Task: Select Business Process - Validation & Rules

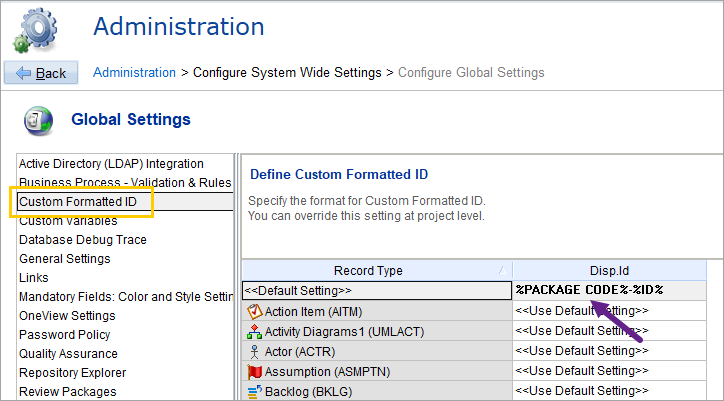Action: 125,182
